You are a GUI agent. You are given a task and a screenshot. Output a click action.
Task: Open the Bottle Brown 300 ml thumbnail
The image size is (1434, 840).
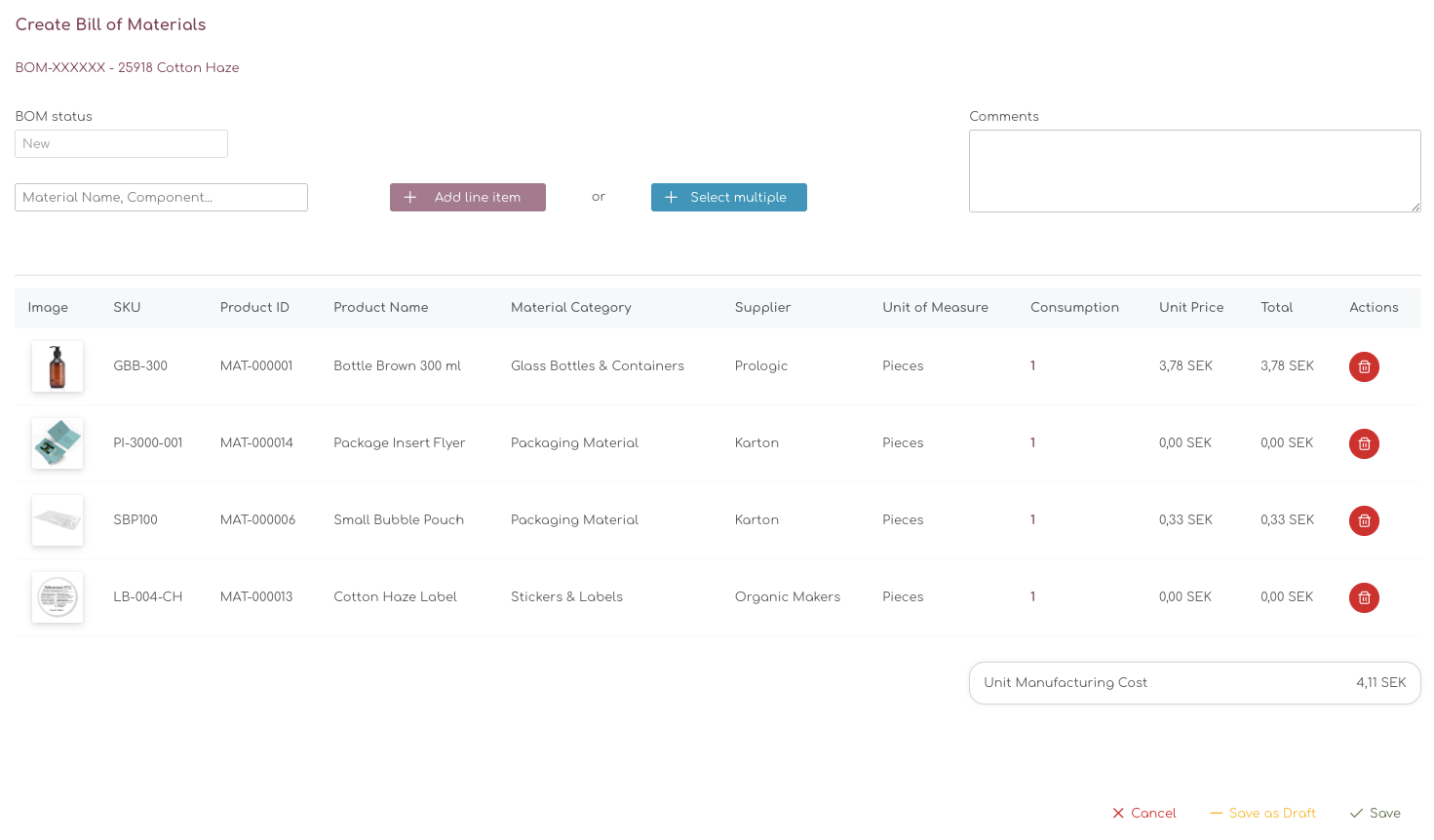[58, 366]
